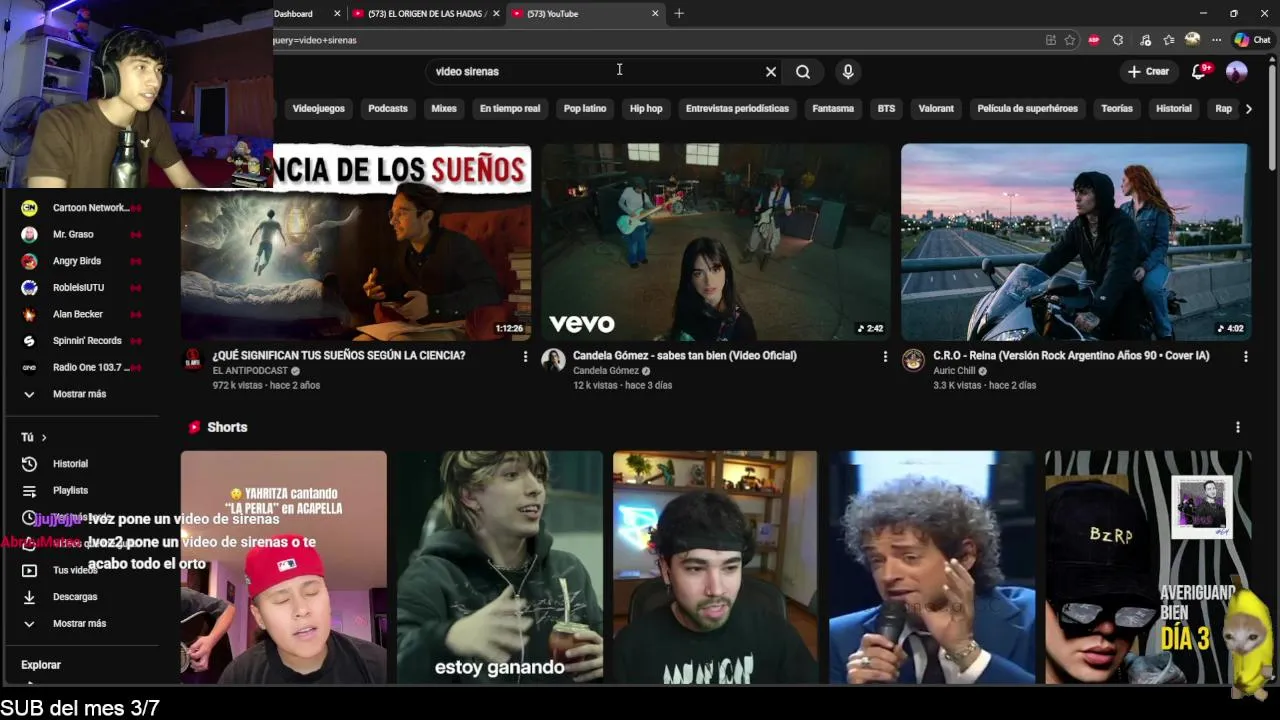Click the search magnifier button

point(803,72)
